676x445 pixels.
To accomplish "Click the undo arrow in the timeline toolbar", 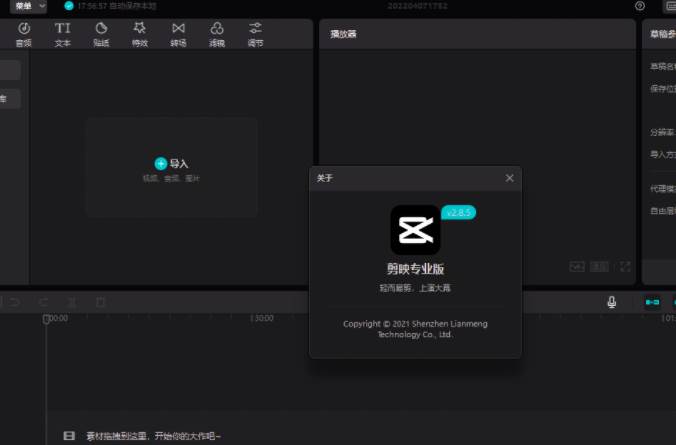I will coord(14,302).
